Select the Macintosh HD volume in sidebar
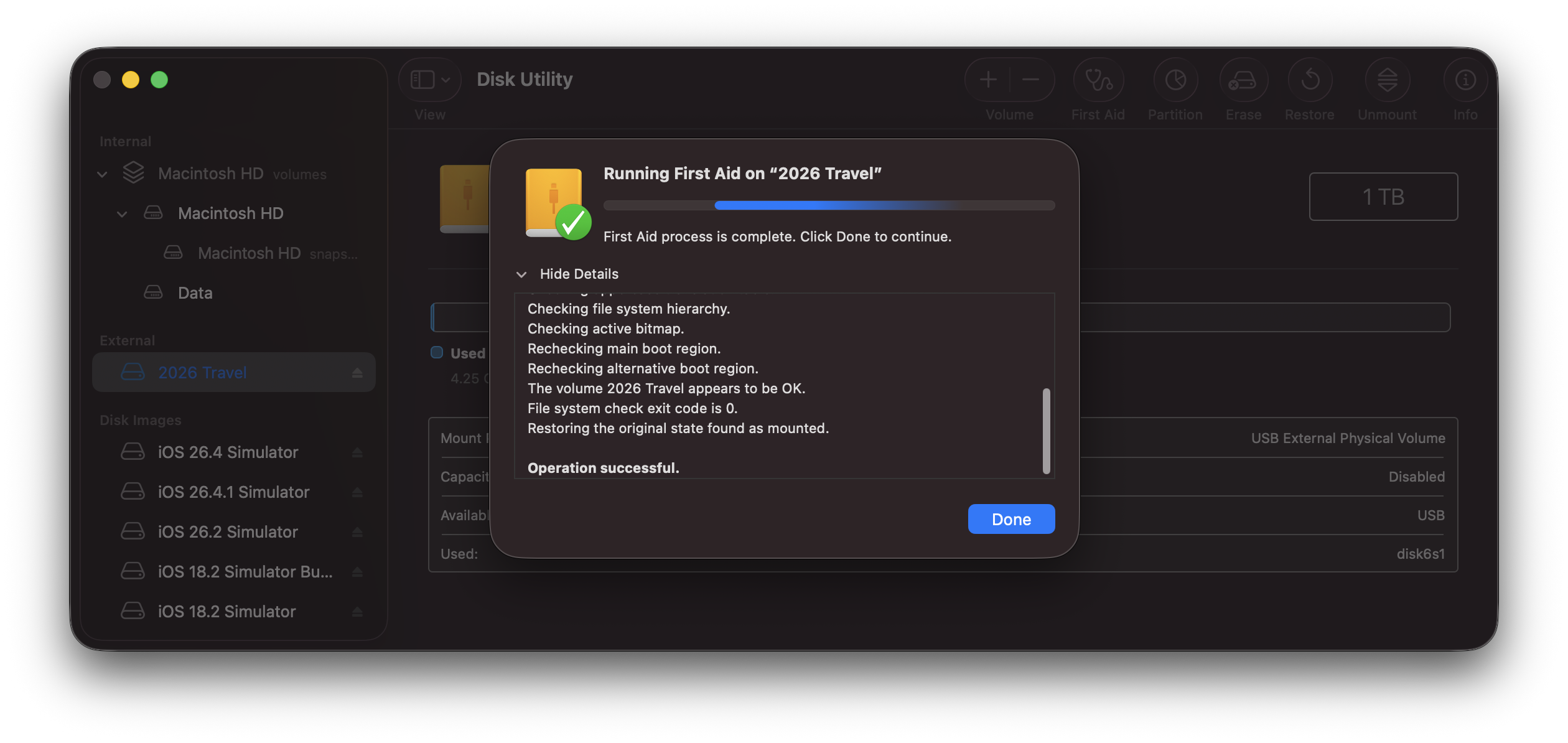Viewport: 1568px width, 743px height. click(x=234, y=213)
